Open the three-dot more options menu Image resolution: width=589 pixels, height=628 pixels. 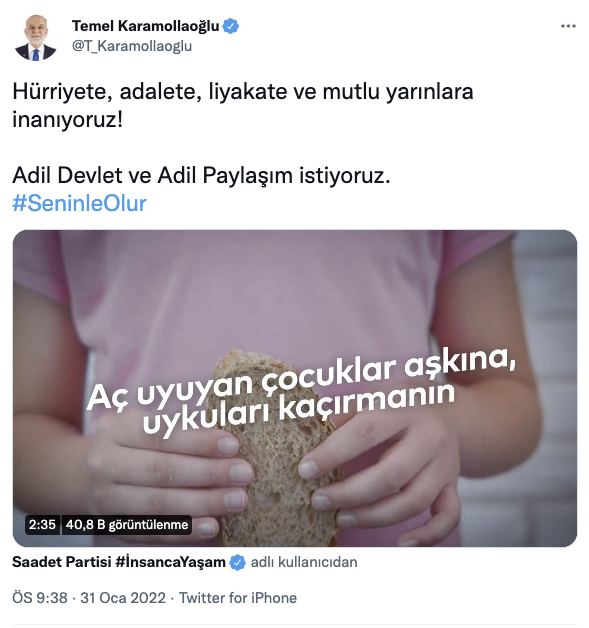coord(568,26)
